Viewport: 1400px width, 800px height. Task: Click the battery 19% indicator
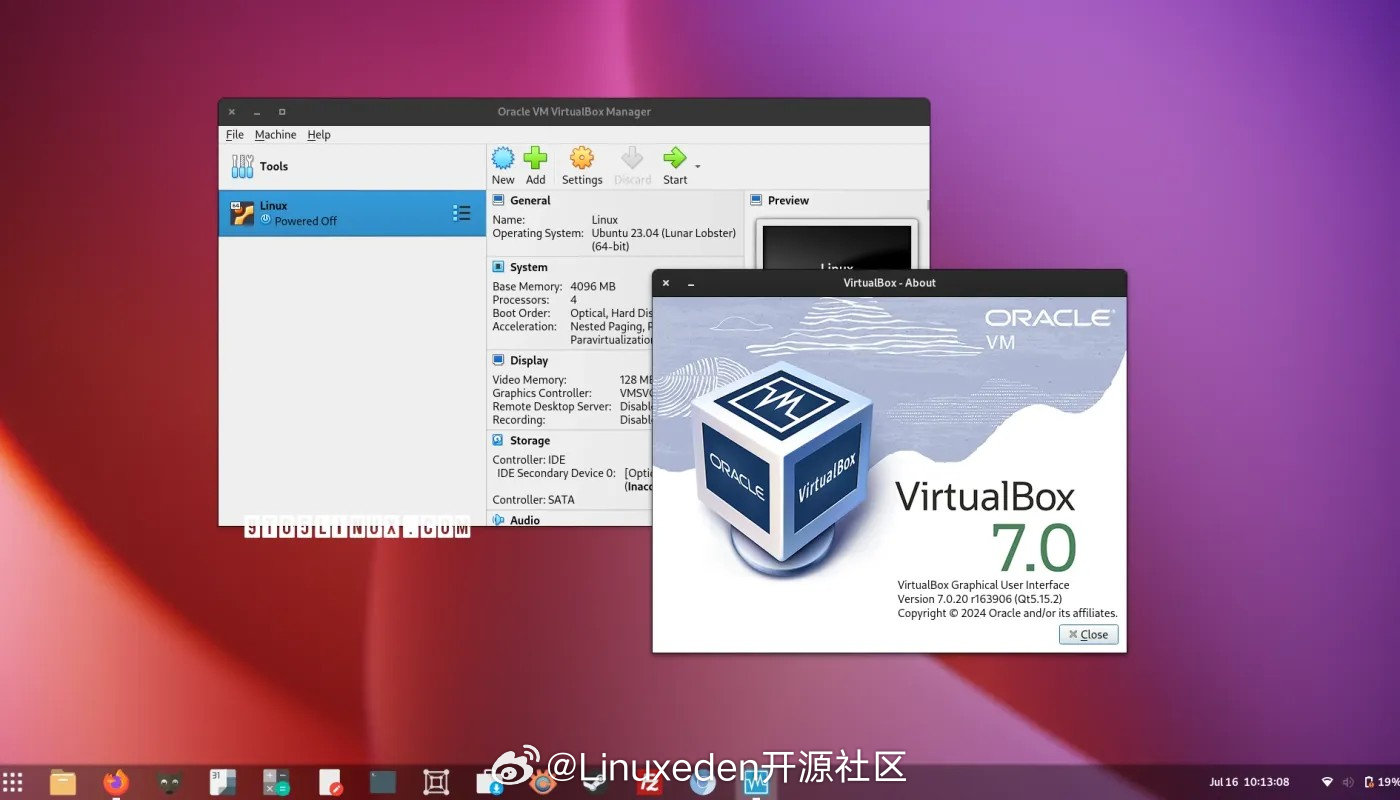coord(1382,782)
